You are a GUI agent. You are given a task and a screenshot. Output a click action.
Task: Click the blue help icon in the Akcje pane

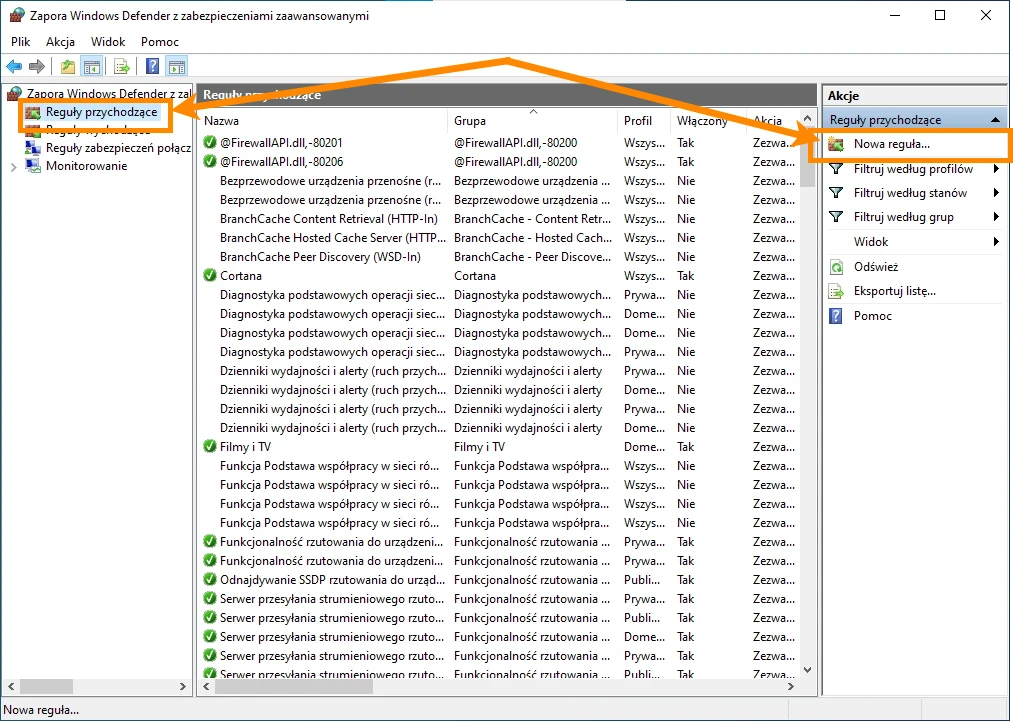click(836, 316)
